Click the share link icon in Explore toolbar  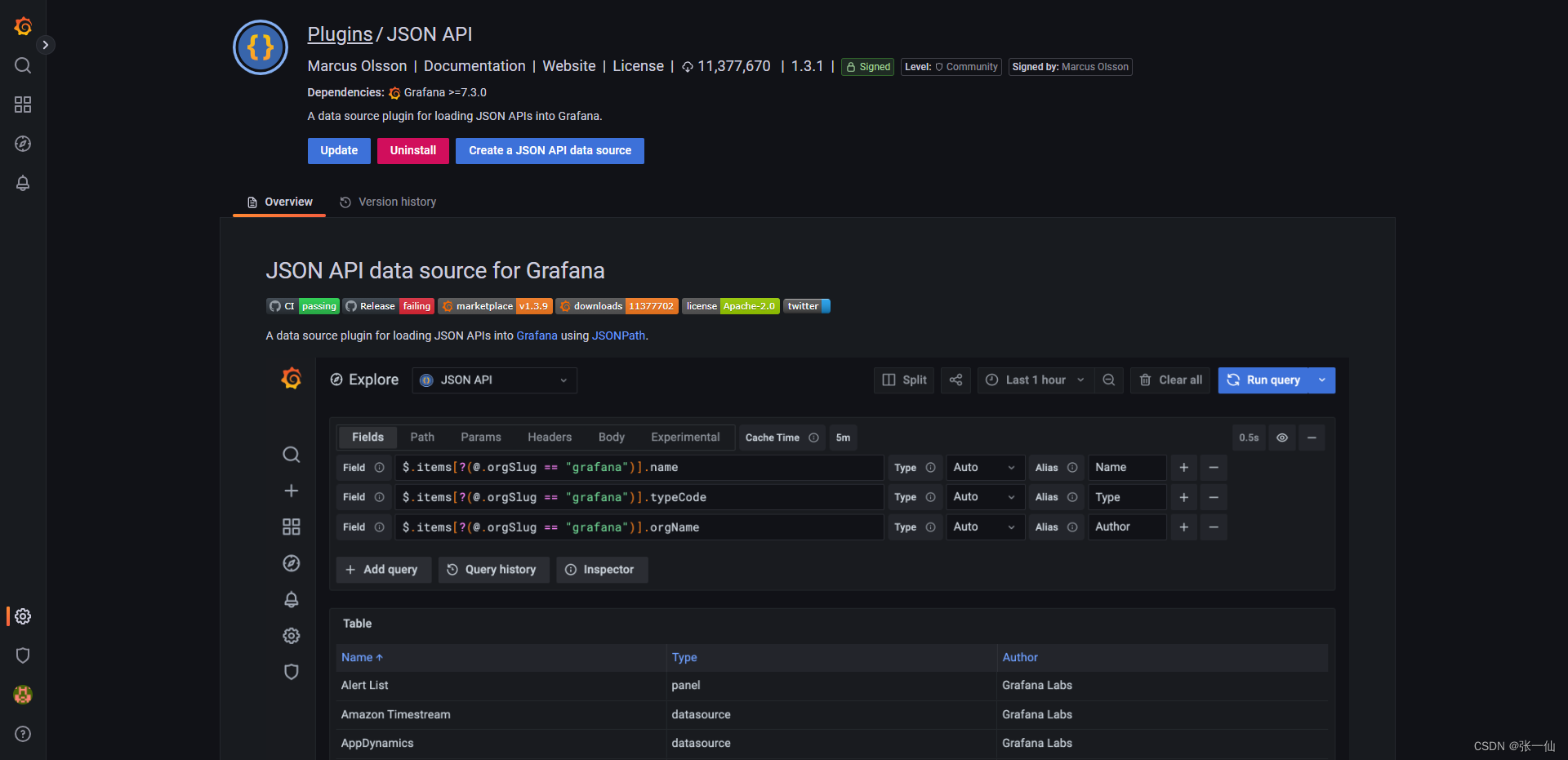pyautogui.click(x=955, y=380)
